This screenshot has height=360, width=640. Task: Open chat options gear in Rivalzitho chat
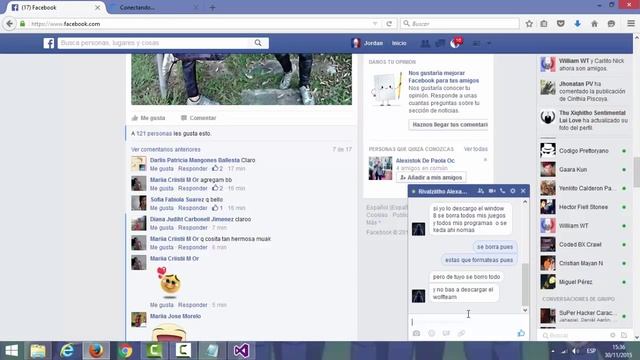(x=513, y=191)
